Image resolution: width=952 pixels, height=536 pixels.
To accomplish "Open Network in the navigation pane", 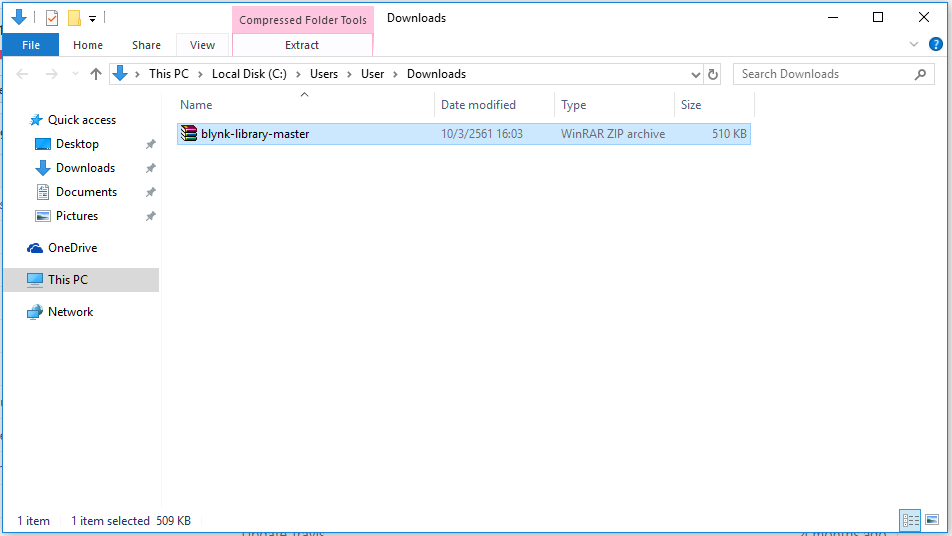I will point(70,312).
